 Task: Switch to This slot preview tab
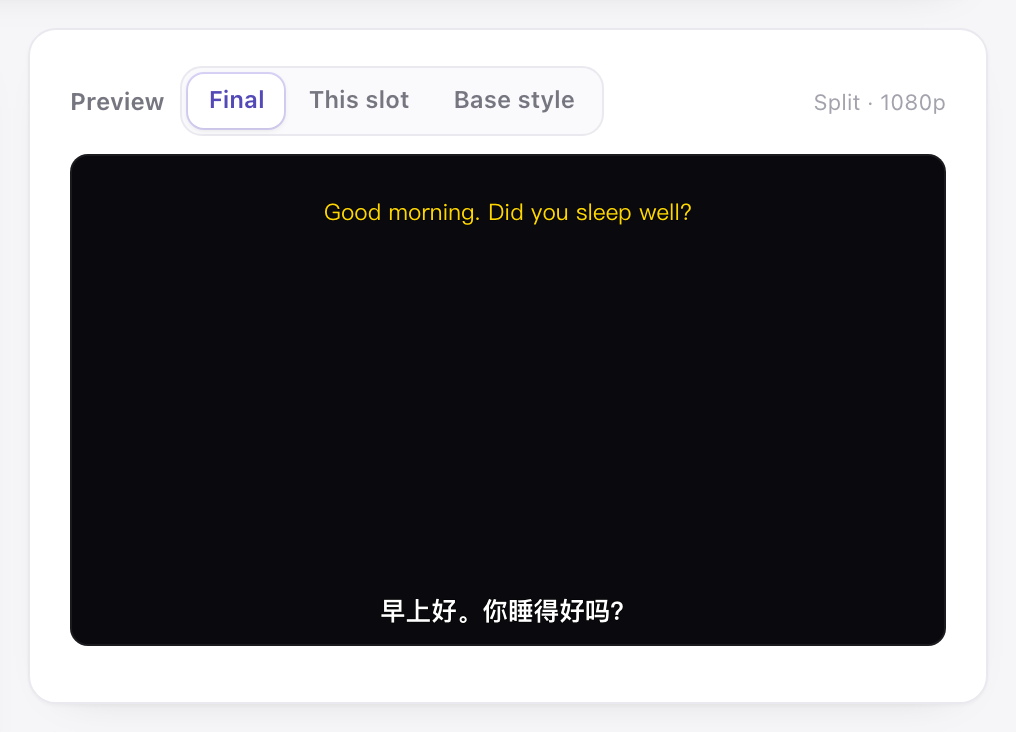(359, 100)
